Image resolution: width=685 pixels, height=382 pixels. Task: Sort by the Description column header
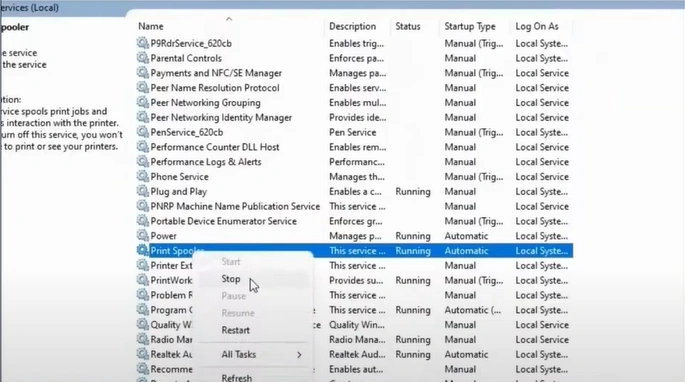352,26
